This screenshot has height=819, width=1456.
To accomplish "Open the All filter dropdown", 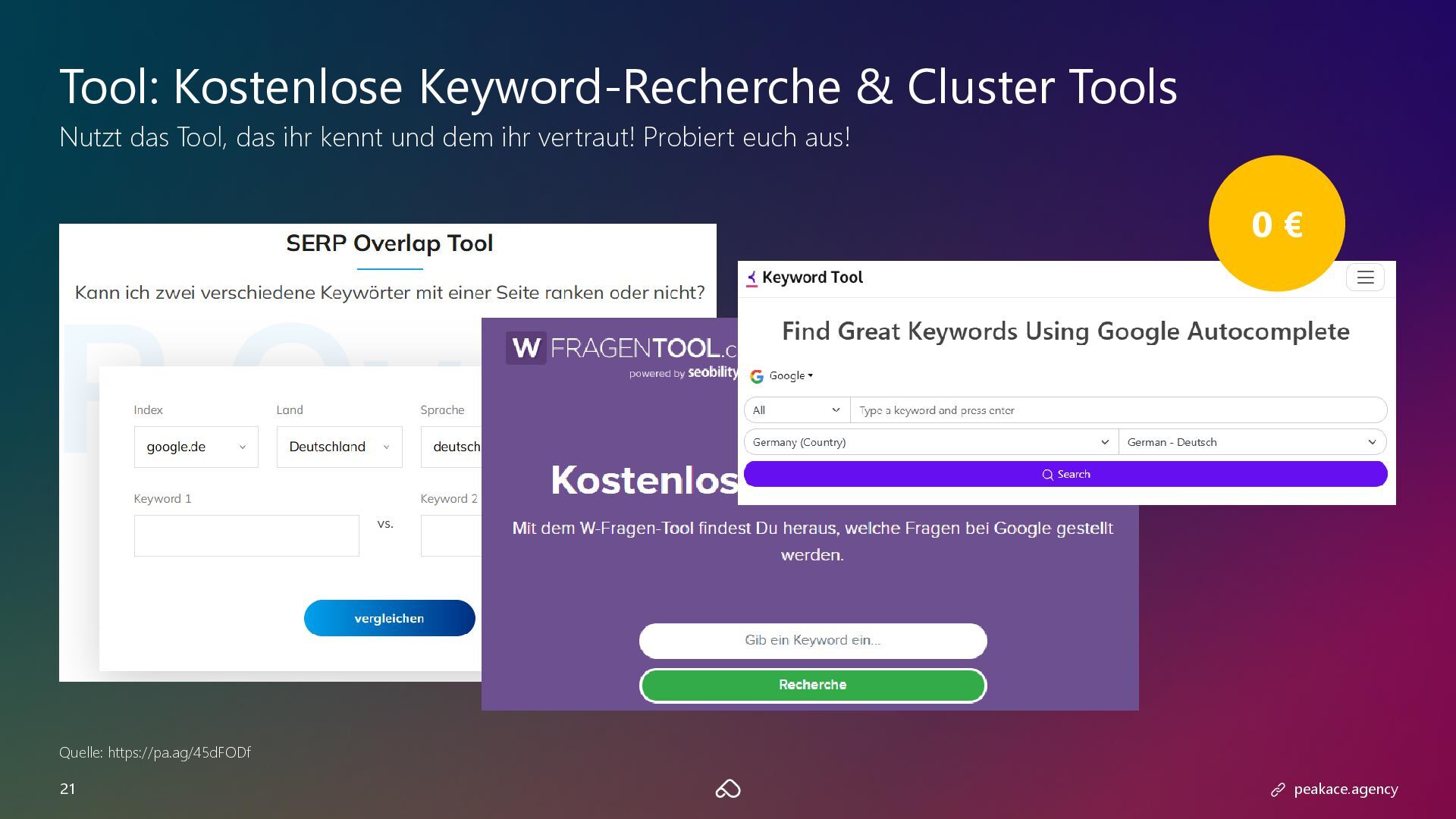I will pyautogui.click(x=796, y=410).
